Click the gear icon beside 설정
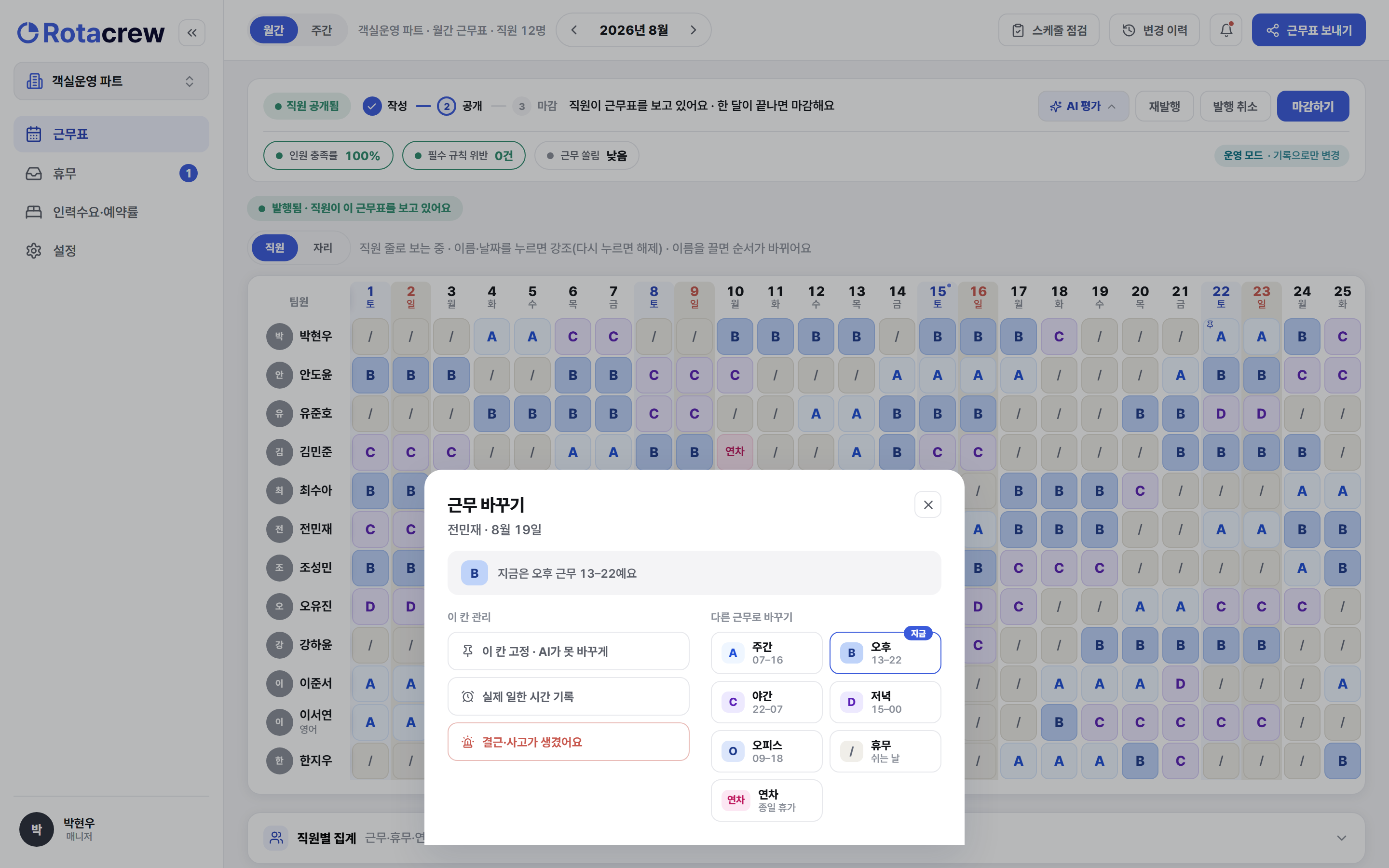 pyautogui.click(x=34, y=250)
